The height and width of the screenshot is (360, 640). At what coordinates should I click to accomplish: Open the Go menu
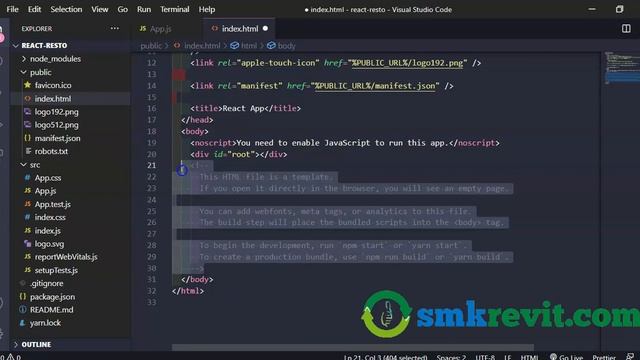pos(122,9)
